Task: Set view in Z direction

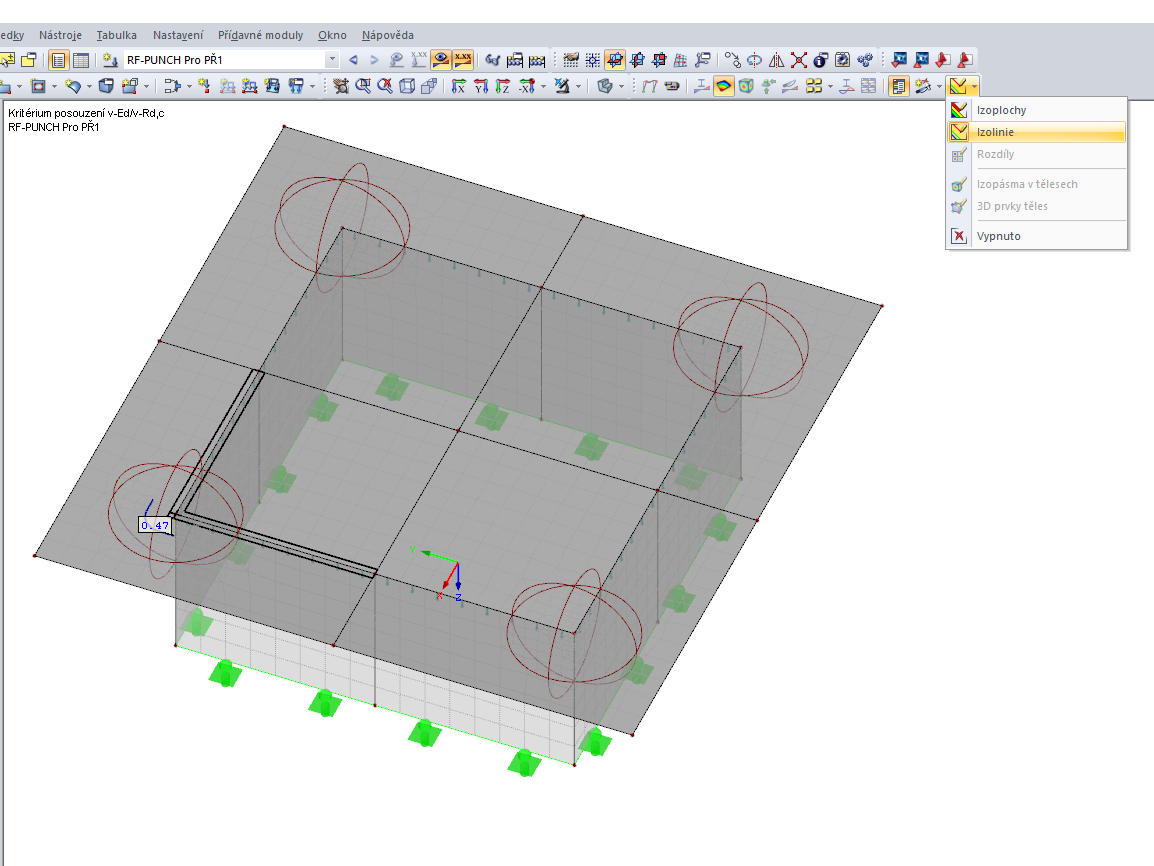Action: (503, 86)
